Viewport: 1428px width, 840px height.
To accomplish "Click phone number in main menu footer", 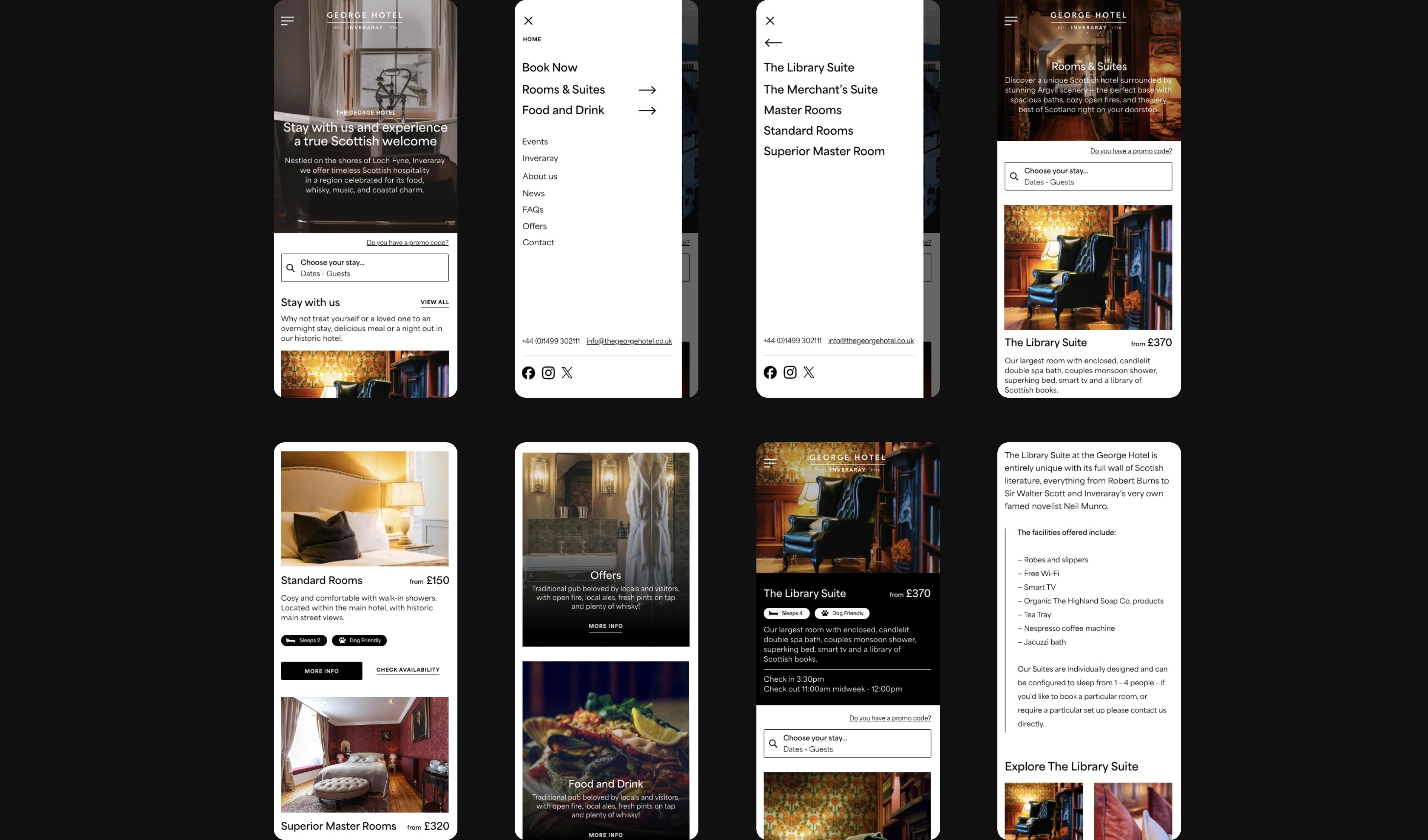I will [551, 341].
